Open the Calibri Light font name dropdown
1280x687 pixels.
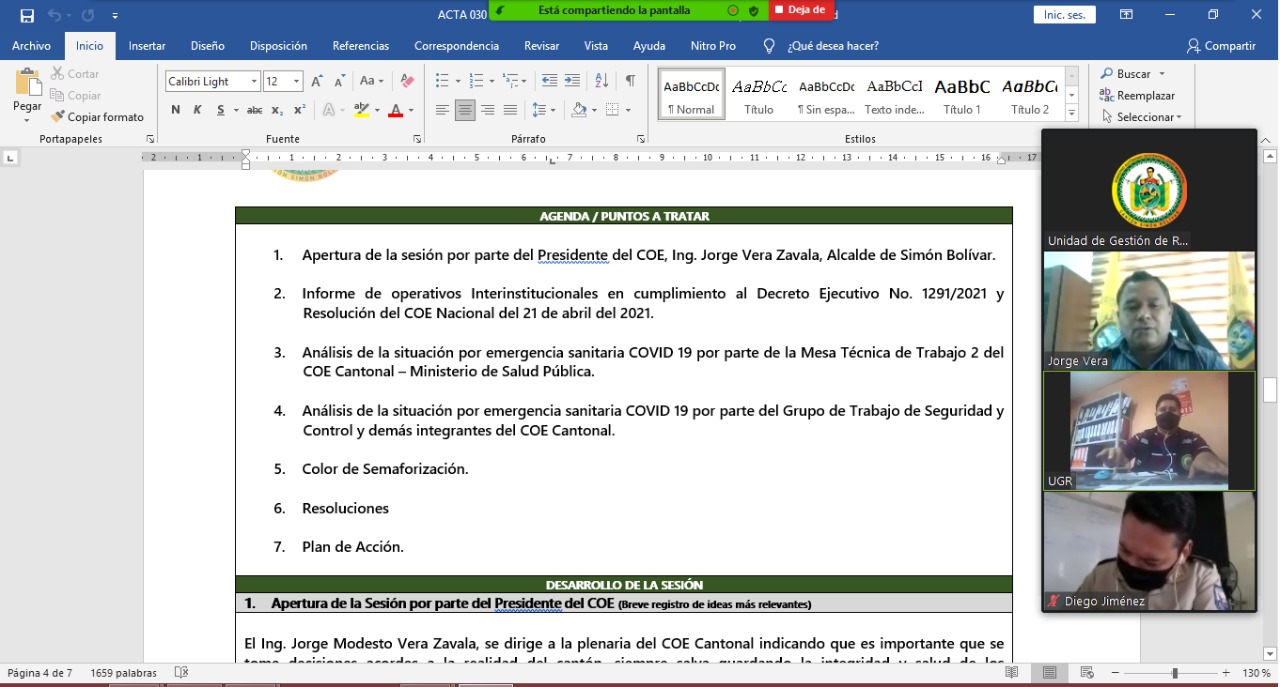pos(255,81)
